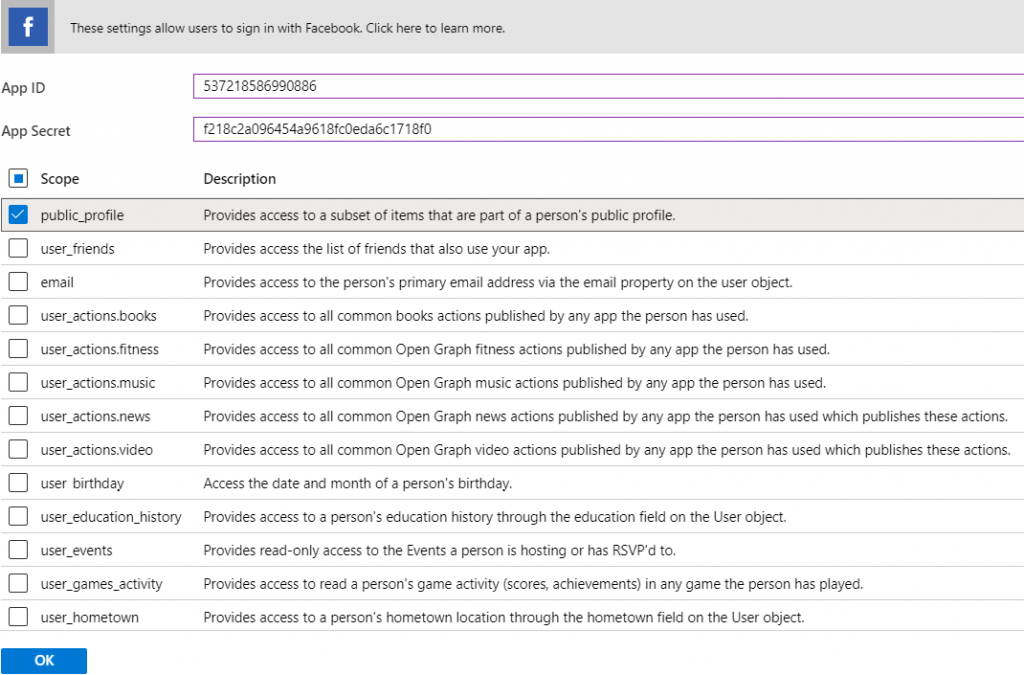
Task: Tick the user_education_history checkbox
Action: click(x=18, y=517)
